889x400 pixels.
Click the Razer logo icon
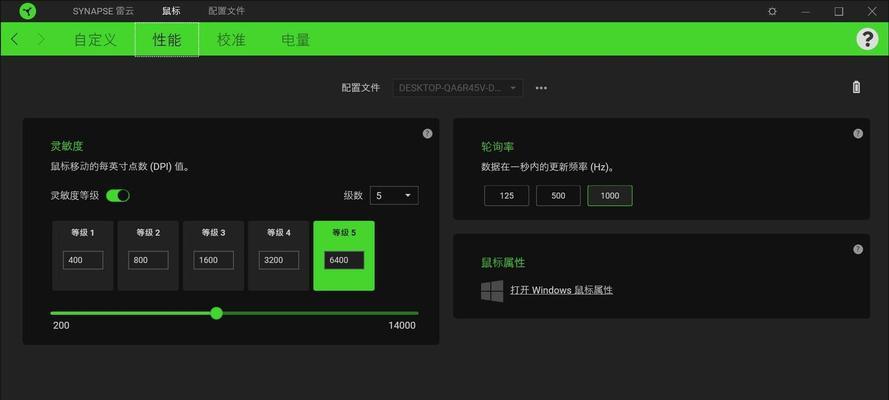click(x=27, y=11)
